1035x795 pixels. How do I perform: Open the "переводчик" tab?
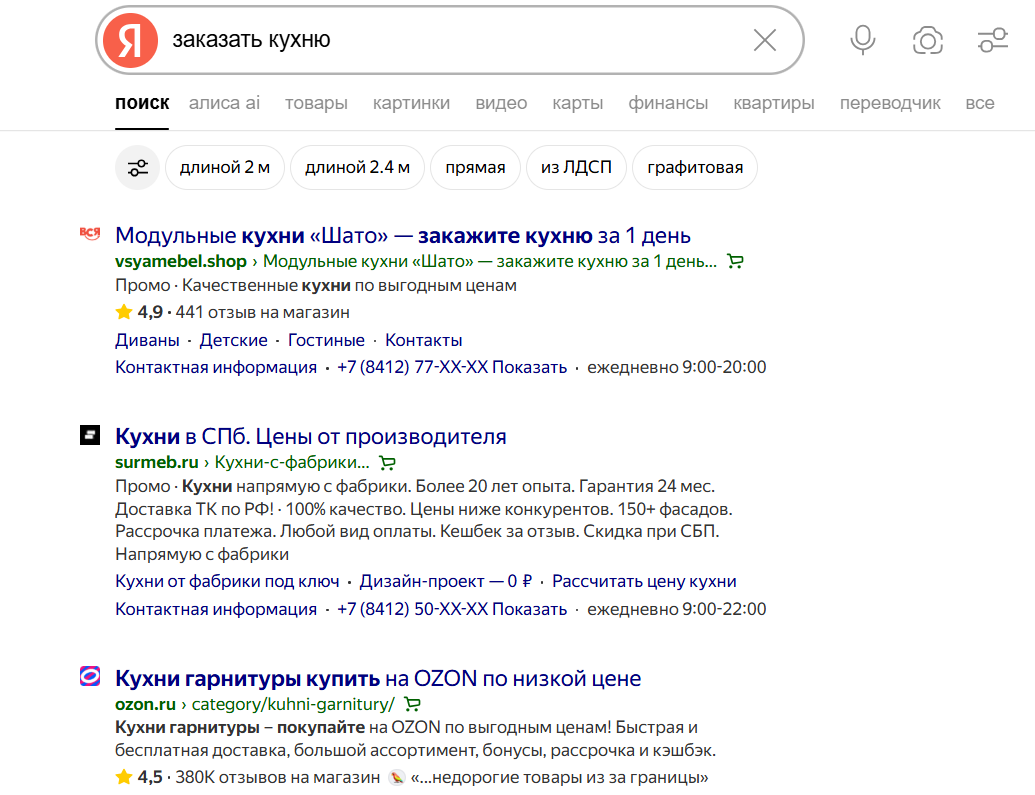point(890,103)
